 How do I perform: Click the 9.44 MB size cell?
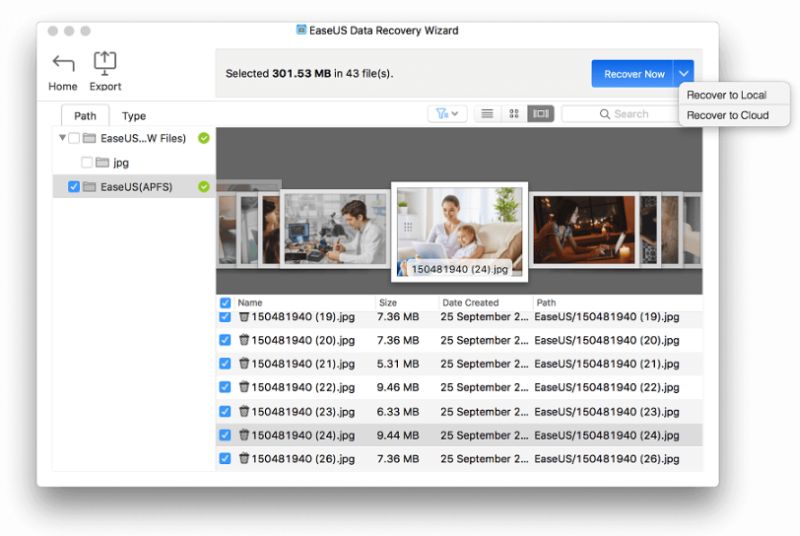398,435
